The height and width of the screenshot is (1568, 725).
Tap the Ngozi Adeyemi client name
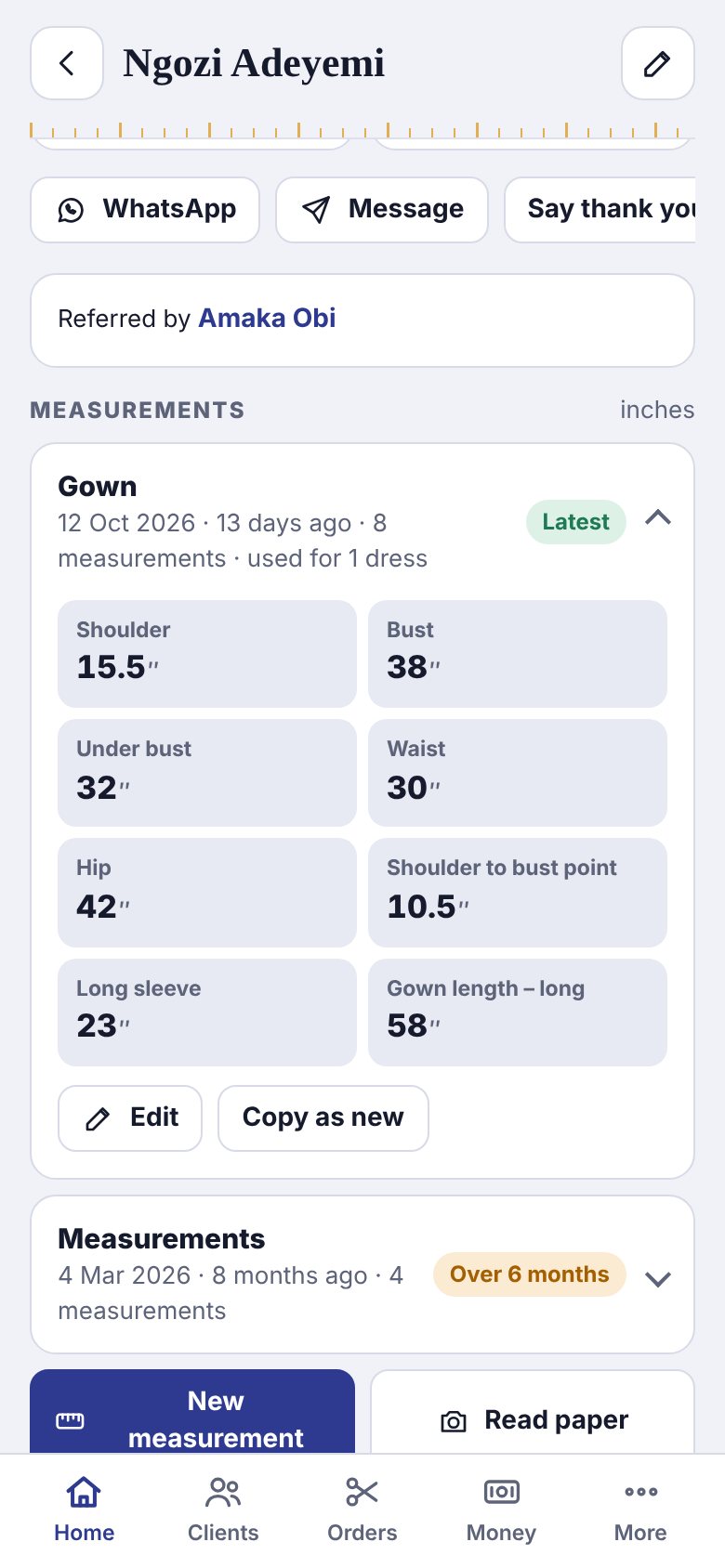[254, 63]
